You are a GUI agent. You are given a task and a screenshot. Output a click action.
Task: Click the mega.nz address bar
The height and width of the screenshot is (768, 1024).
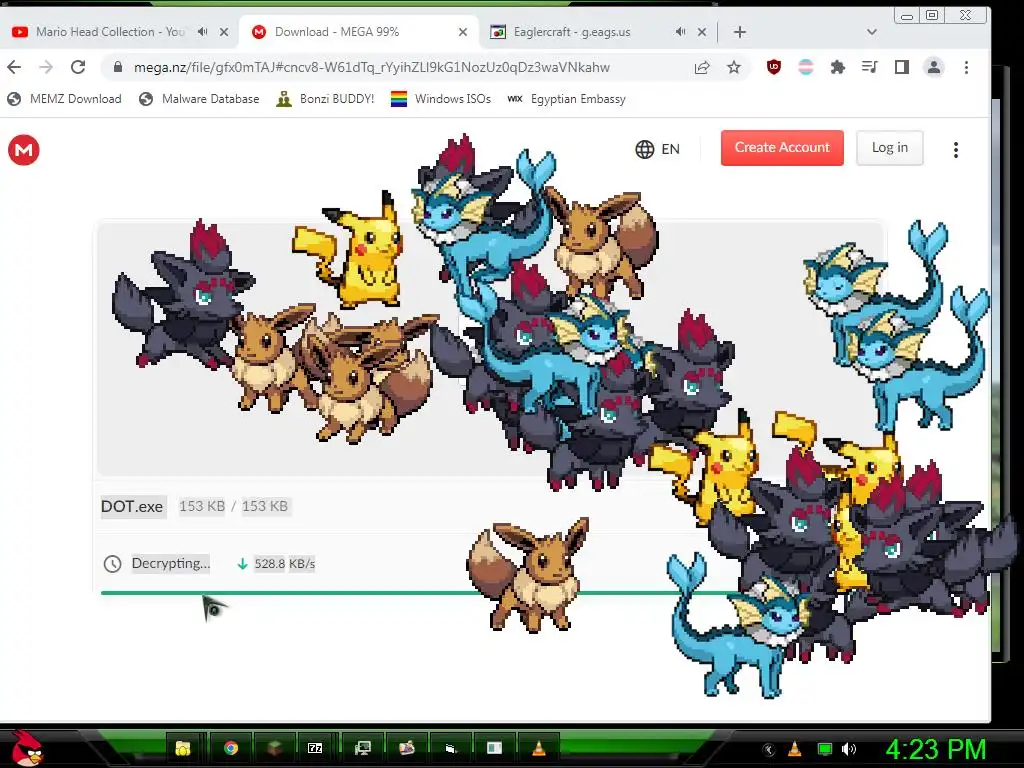click(372, 67)
